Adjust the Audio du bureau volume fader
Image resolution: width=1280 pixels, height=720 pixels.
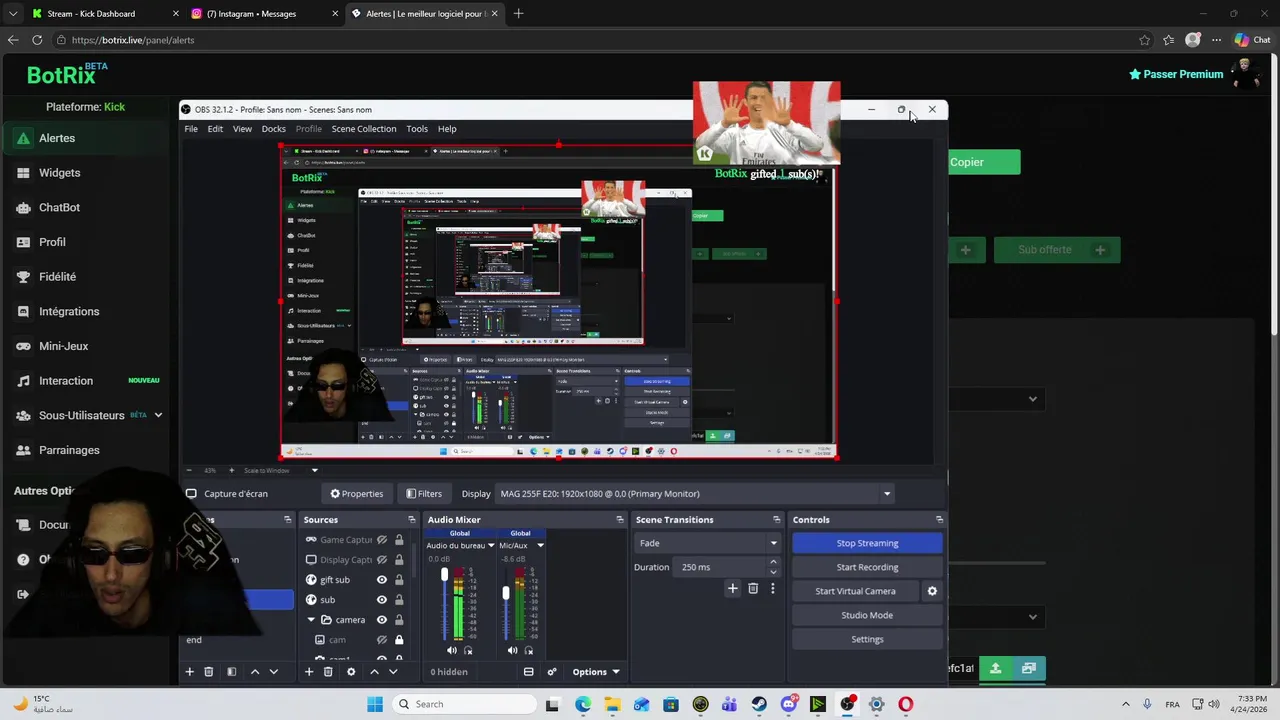pos(445,575)
